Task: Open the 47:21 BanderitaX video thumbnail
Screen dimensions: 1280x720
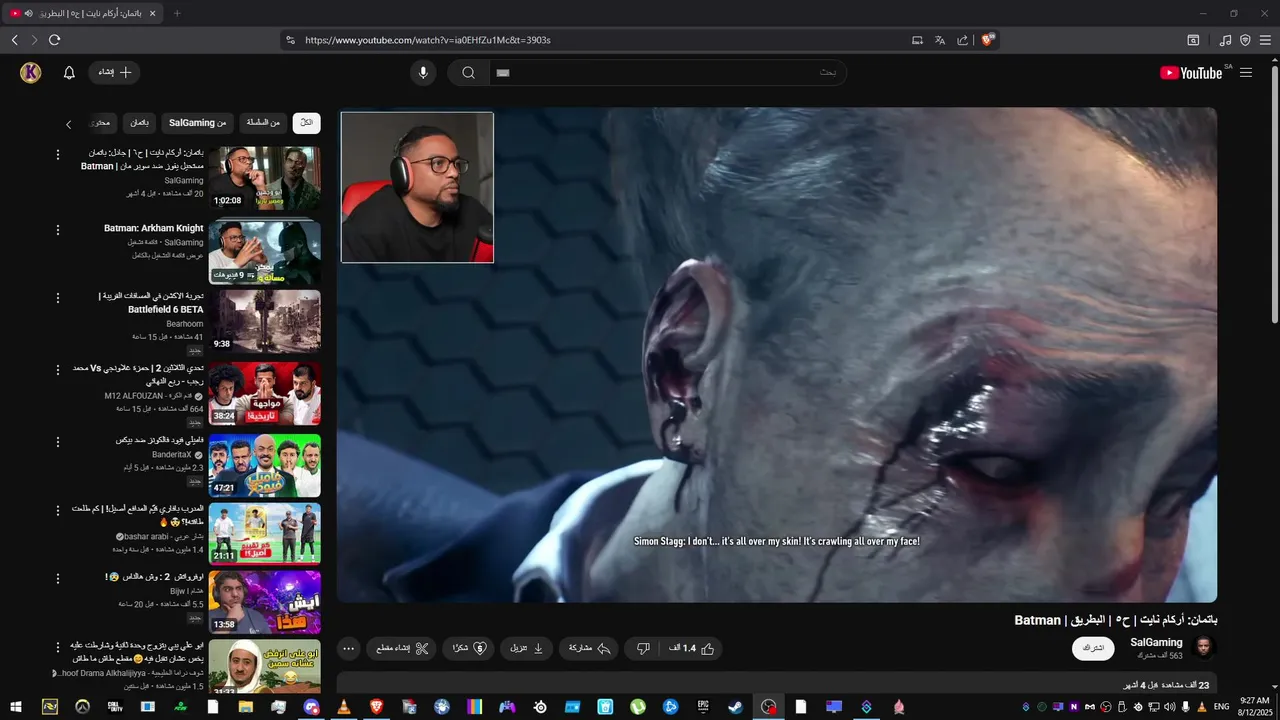Action: (265, 465)
